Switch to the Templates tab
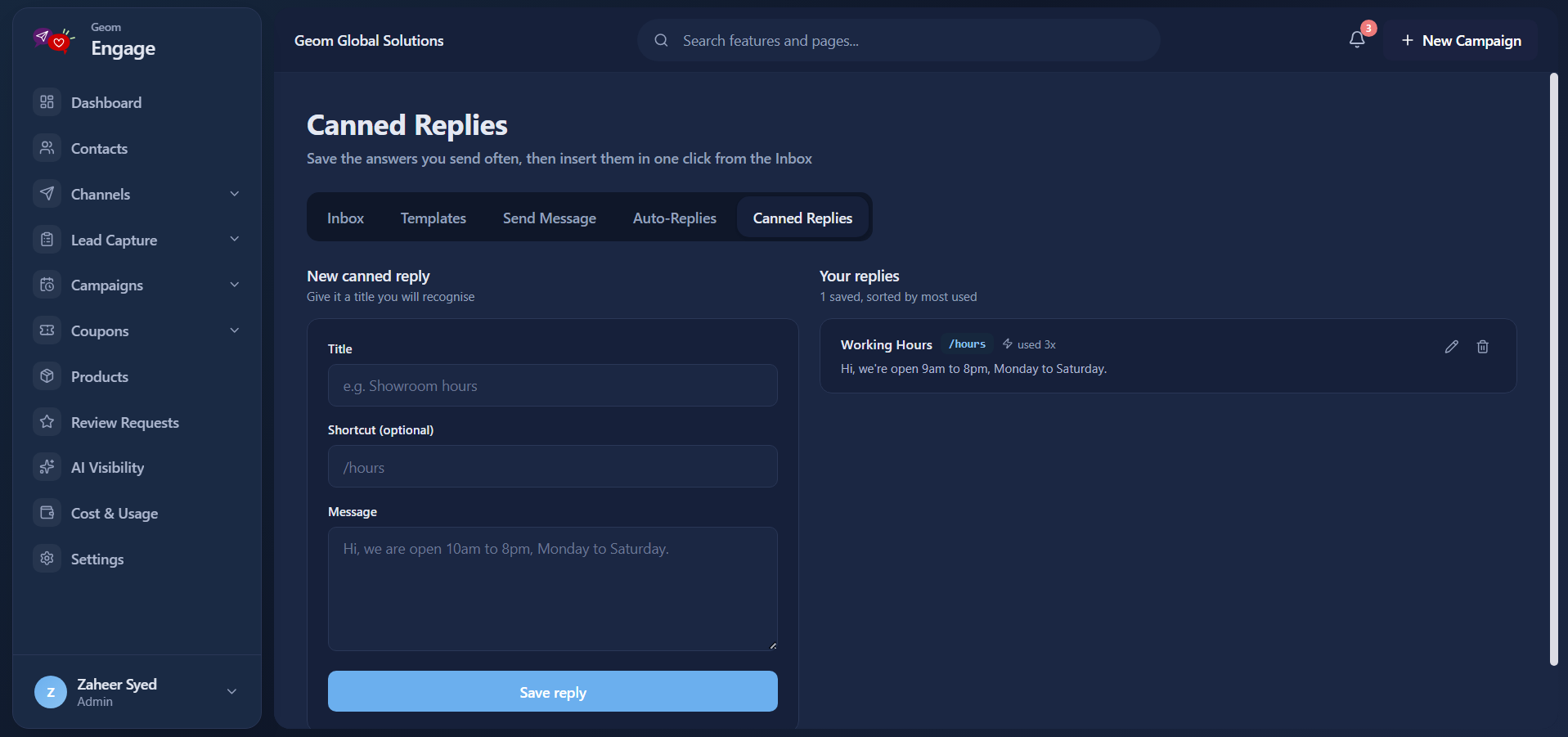The image size is (1568, 737). 433,218
